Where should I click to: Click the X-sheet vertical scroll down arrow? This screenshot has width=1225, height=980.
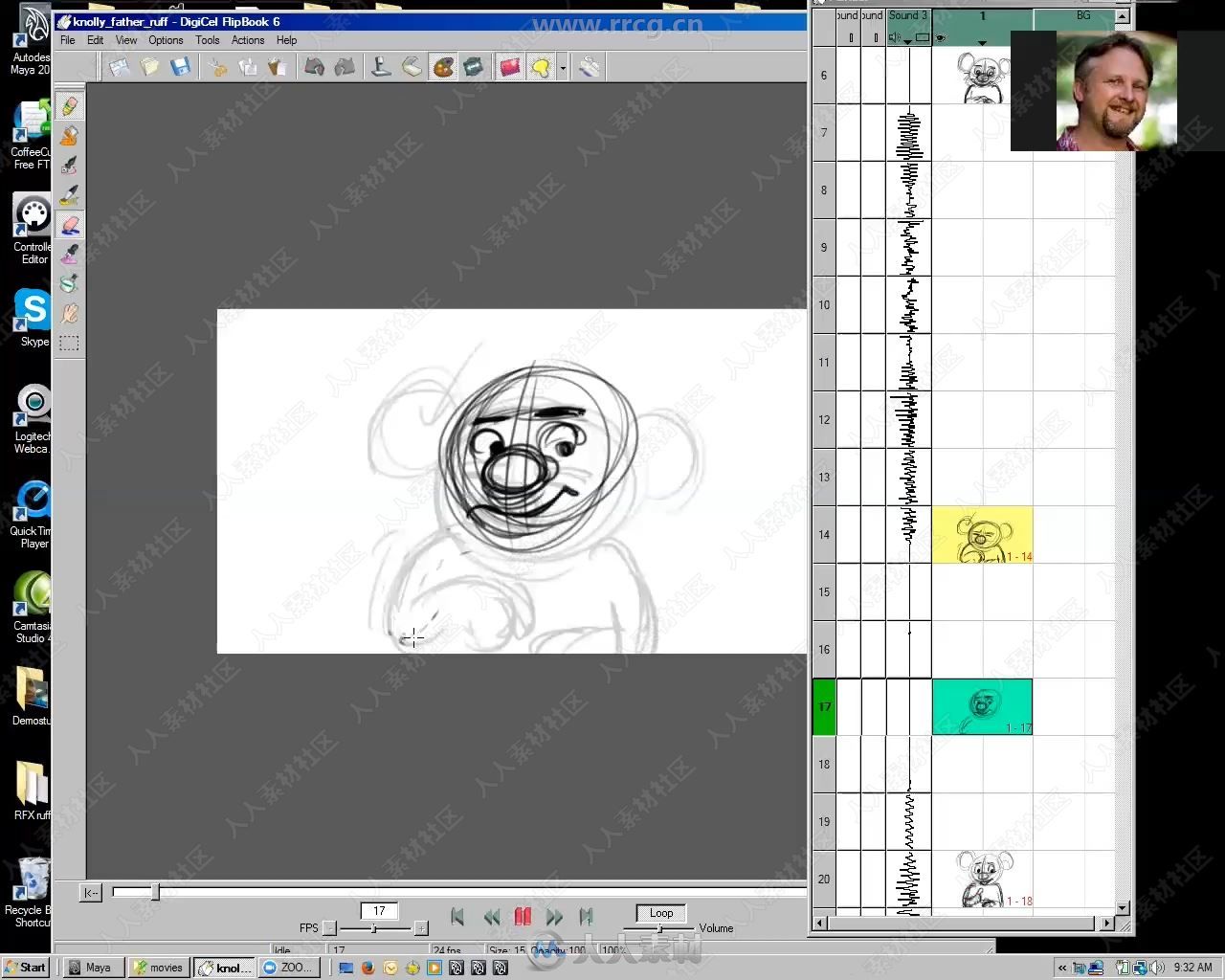[1123, 907]
